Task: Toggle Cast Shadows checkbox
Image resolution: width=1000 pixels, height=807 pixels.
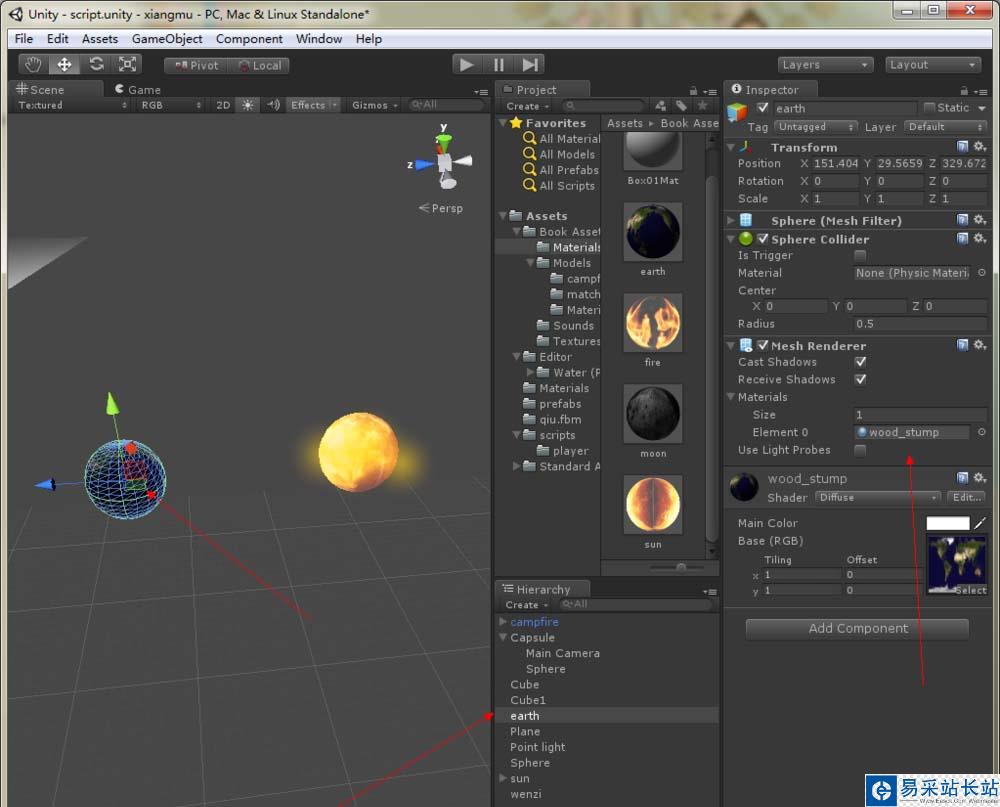Action: click(x=860, y=362)
